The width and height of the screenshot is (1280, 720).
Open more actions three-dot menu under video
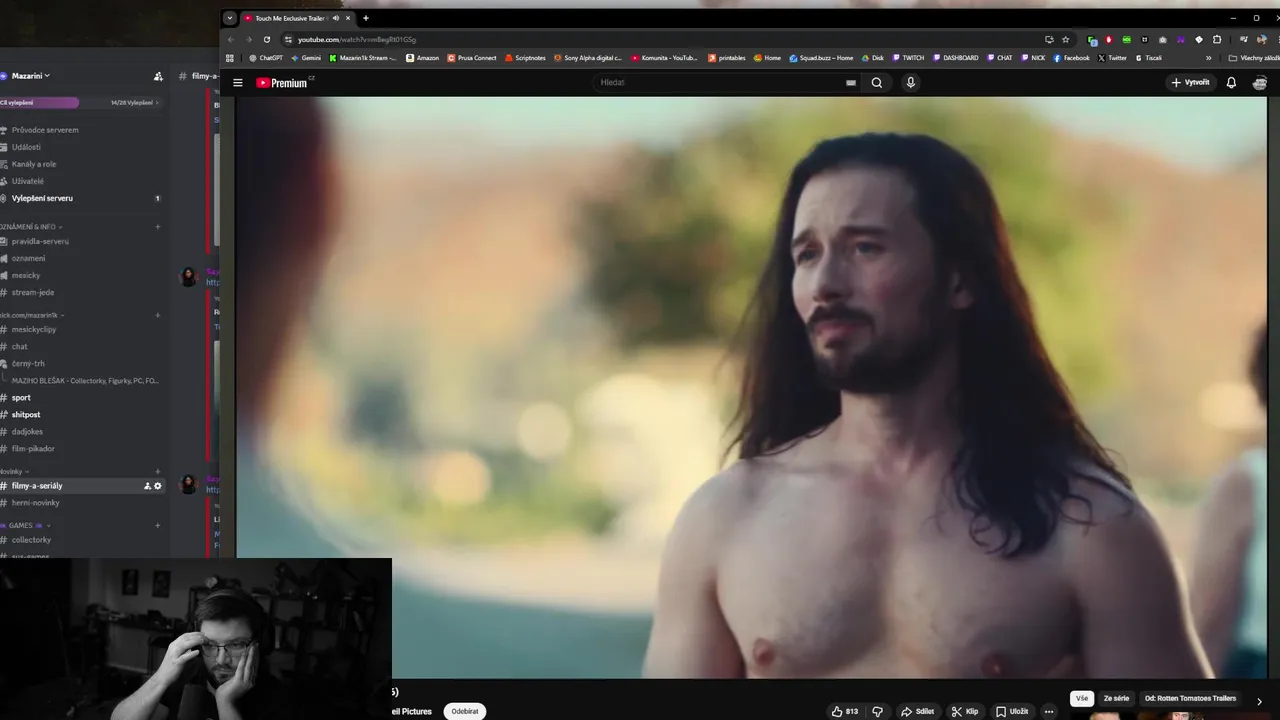(x=1048, y=711)
